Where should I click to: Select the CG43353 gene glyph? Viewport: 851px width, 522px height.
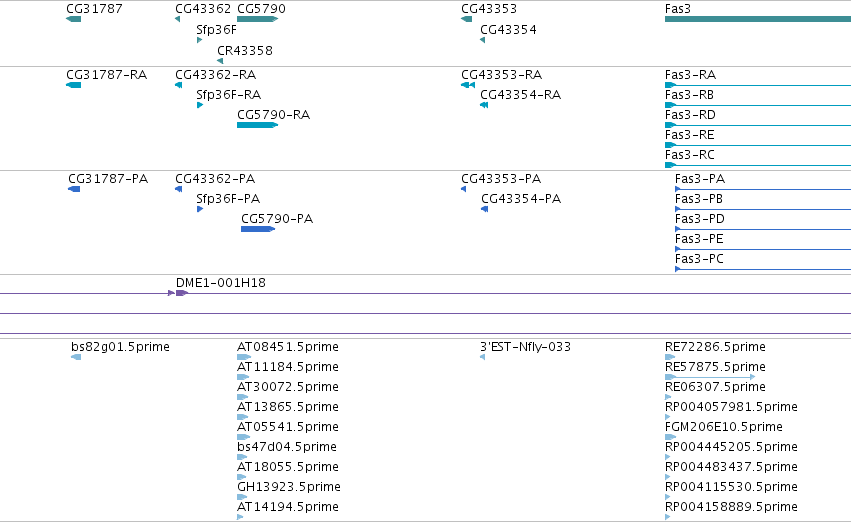click(x=466, y=19)
